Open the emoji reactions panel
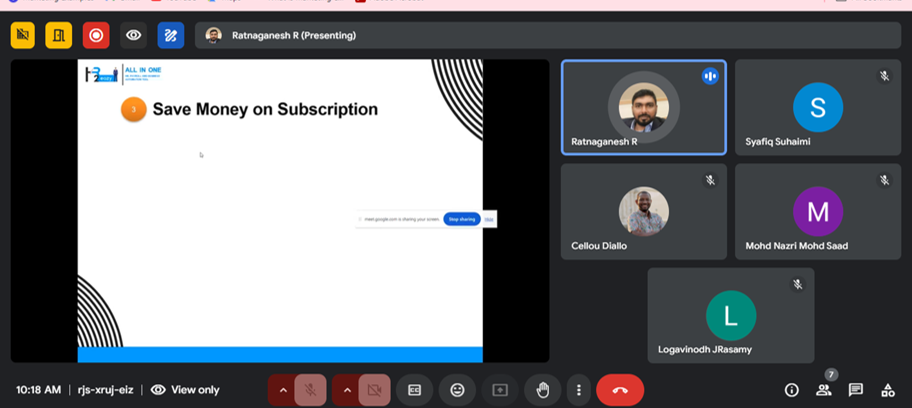This screenshot has width=912, height=408. [457, 390]
